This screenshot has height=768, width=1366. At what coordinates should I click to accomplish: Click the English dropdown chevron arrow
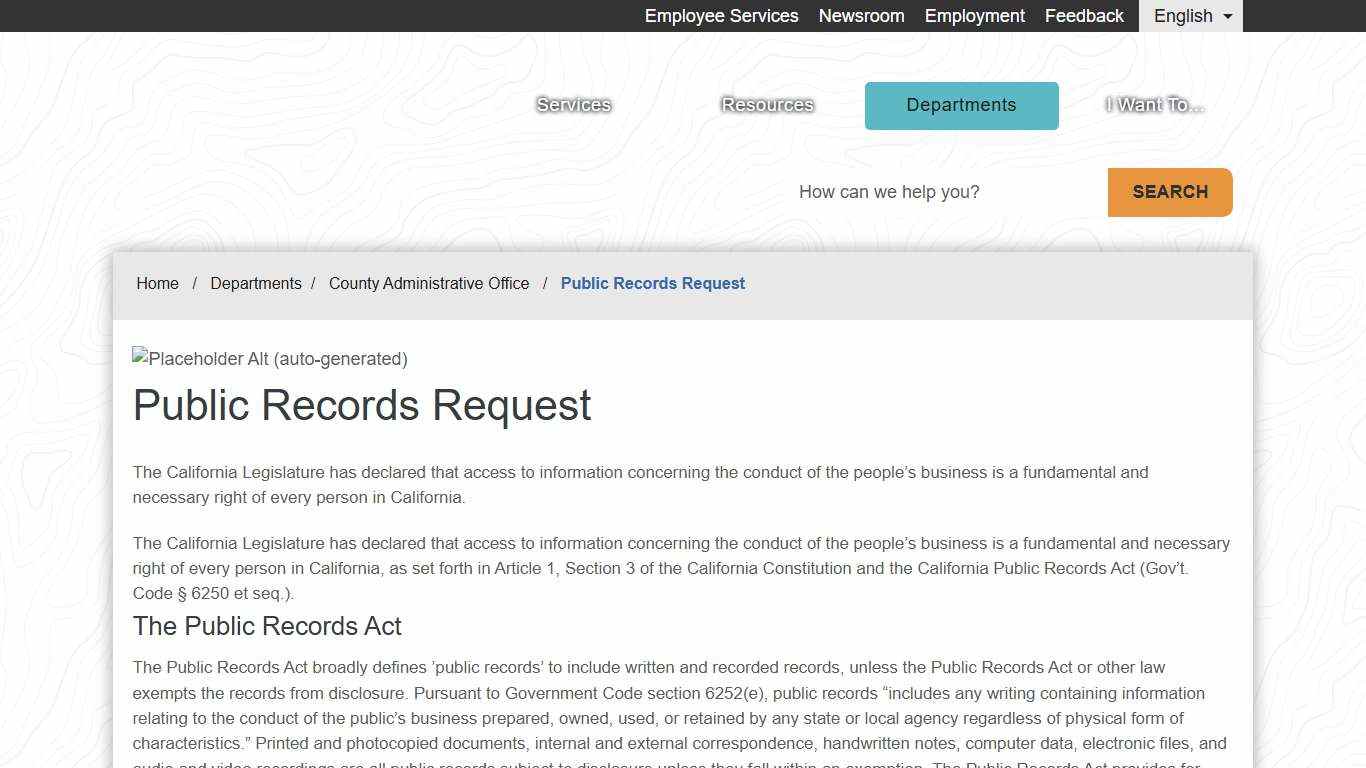1227,15
